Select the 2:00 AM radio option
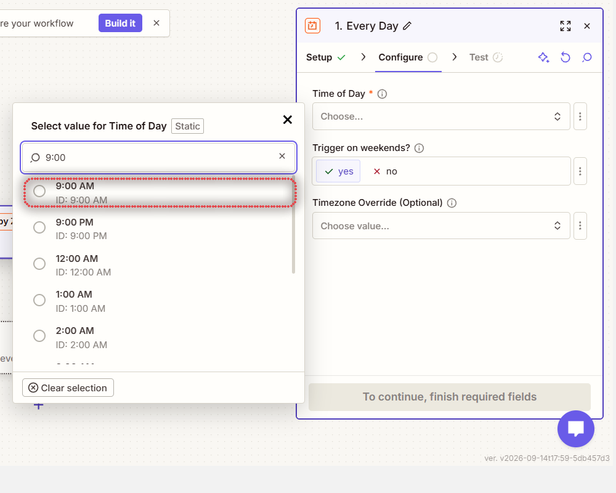This screenshot has height=493, width=616. tap(39, 336)
